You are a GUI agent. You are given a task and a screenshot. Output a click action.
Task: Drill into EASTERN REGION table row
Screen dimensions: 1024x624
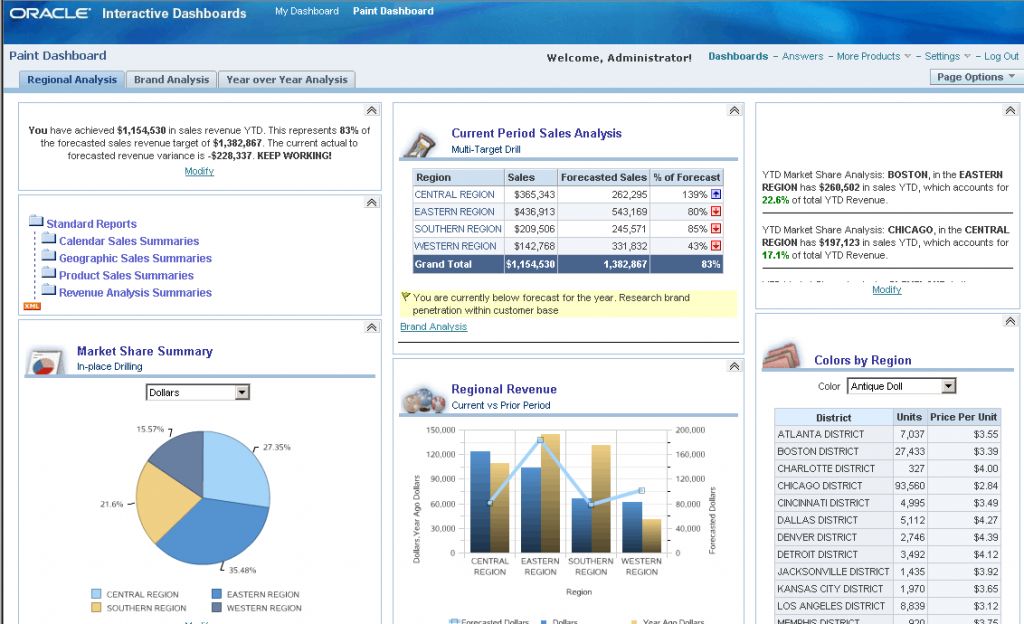pos(454,211)
